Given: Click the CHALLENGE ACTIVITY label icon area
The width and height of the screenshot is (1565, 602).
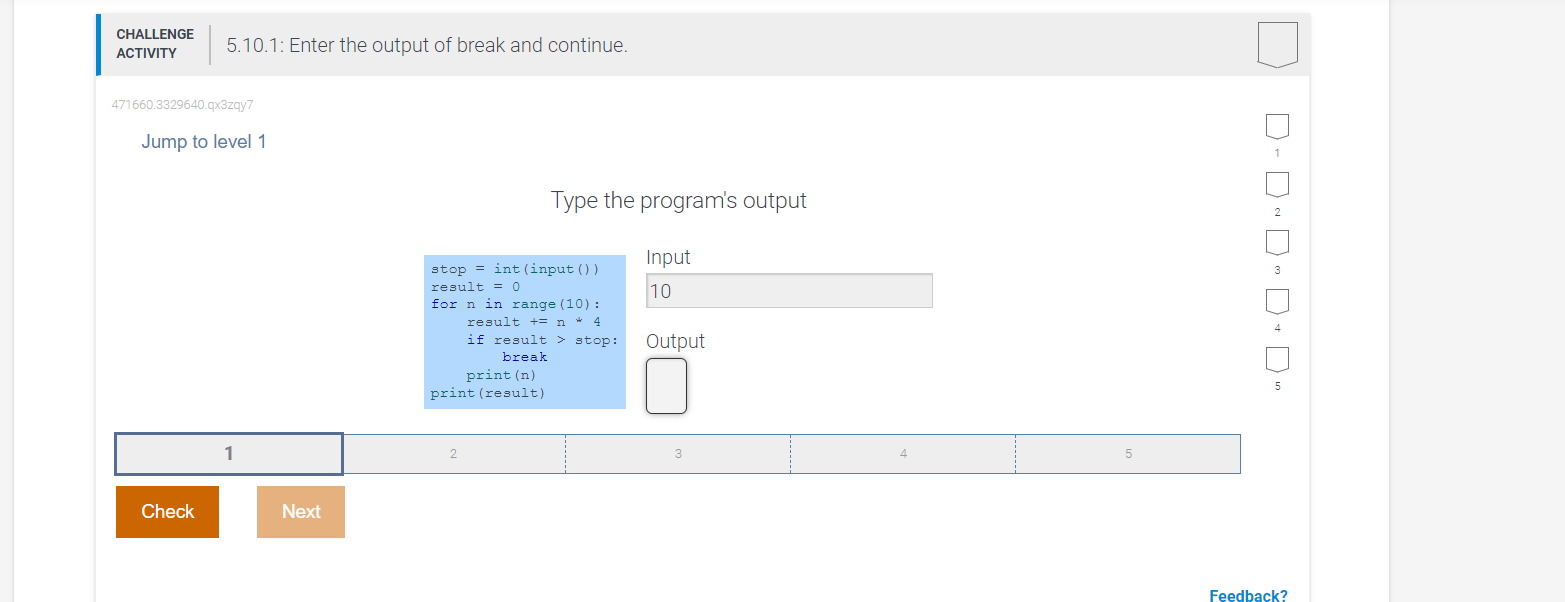Looking at the screenshot, I should point(154,44).
